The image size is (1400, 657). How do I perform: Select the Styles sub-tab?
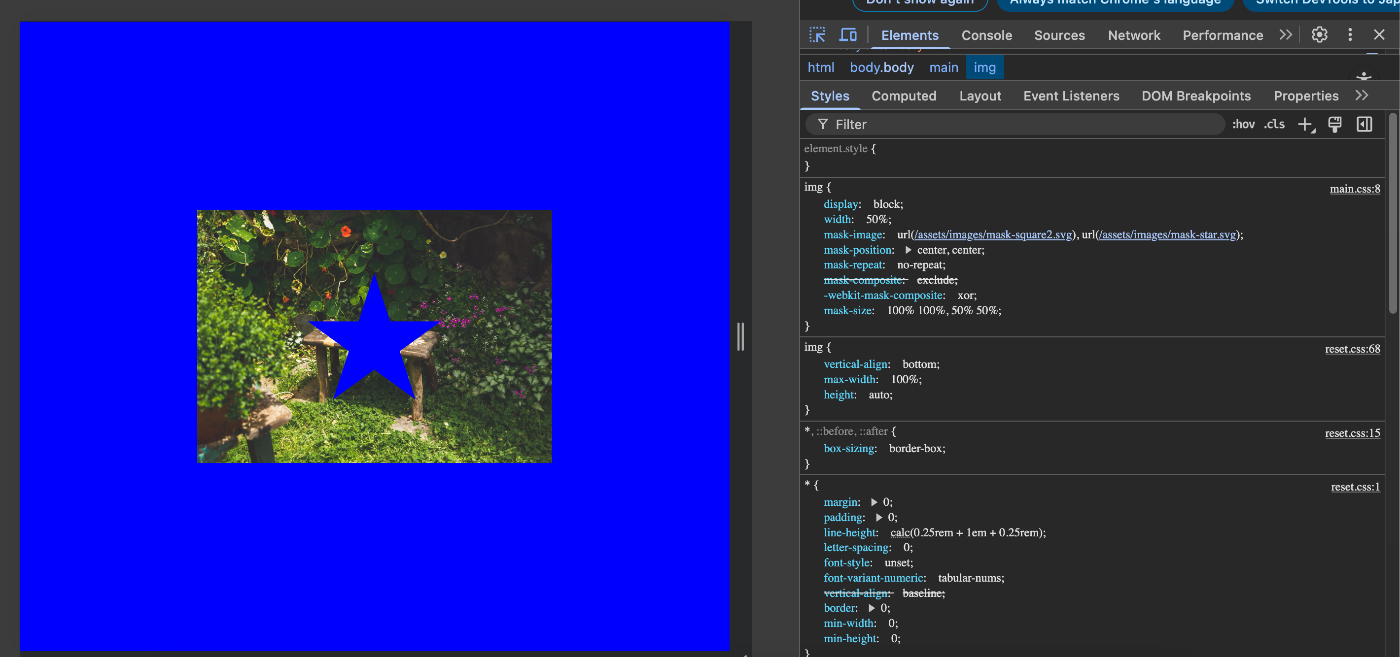[x=830, y=96]
